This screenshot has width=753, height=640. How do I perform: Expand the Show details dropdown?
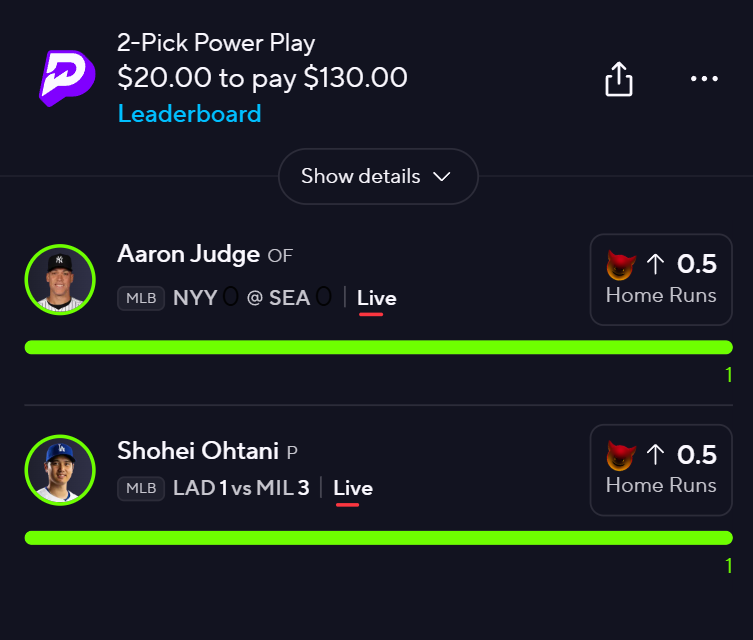click(377, 177)
